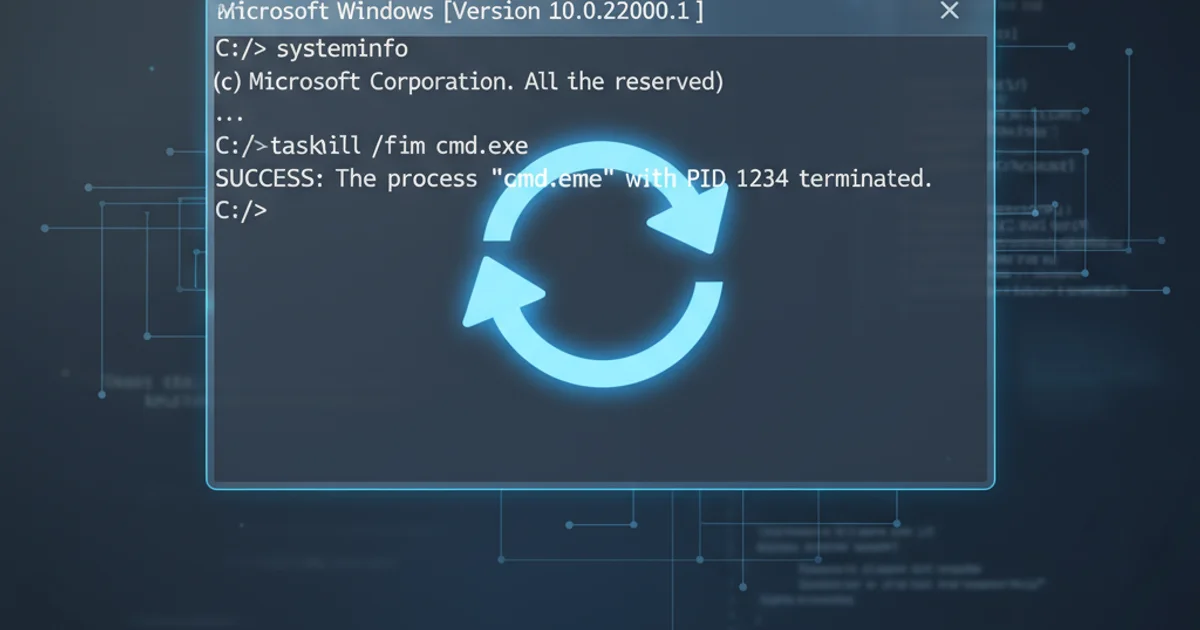Click the upper-right arrowhead of refresh icon
1200x630 pixels.
coord(690,215)
